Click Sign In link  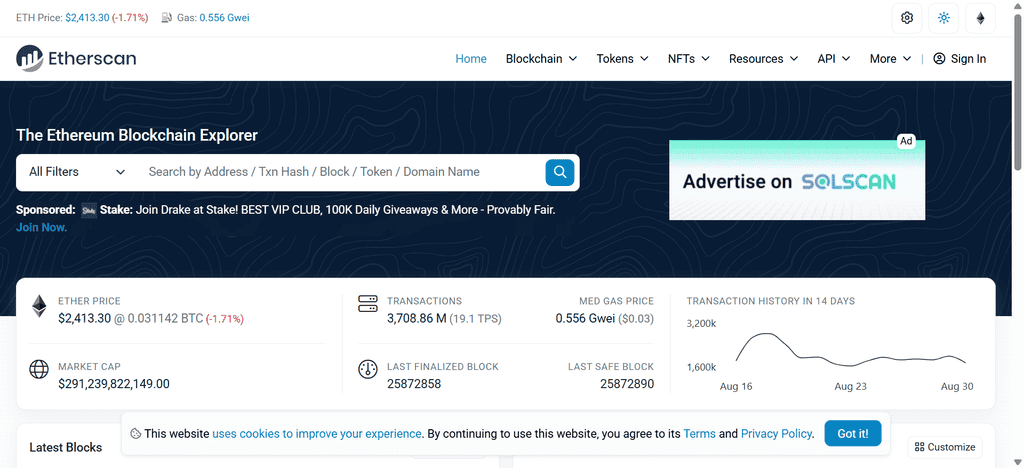(x=960, y=59)
